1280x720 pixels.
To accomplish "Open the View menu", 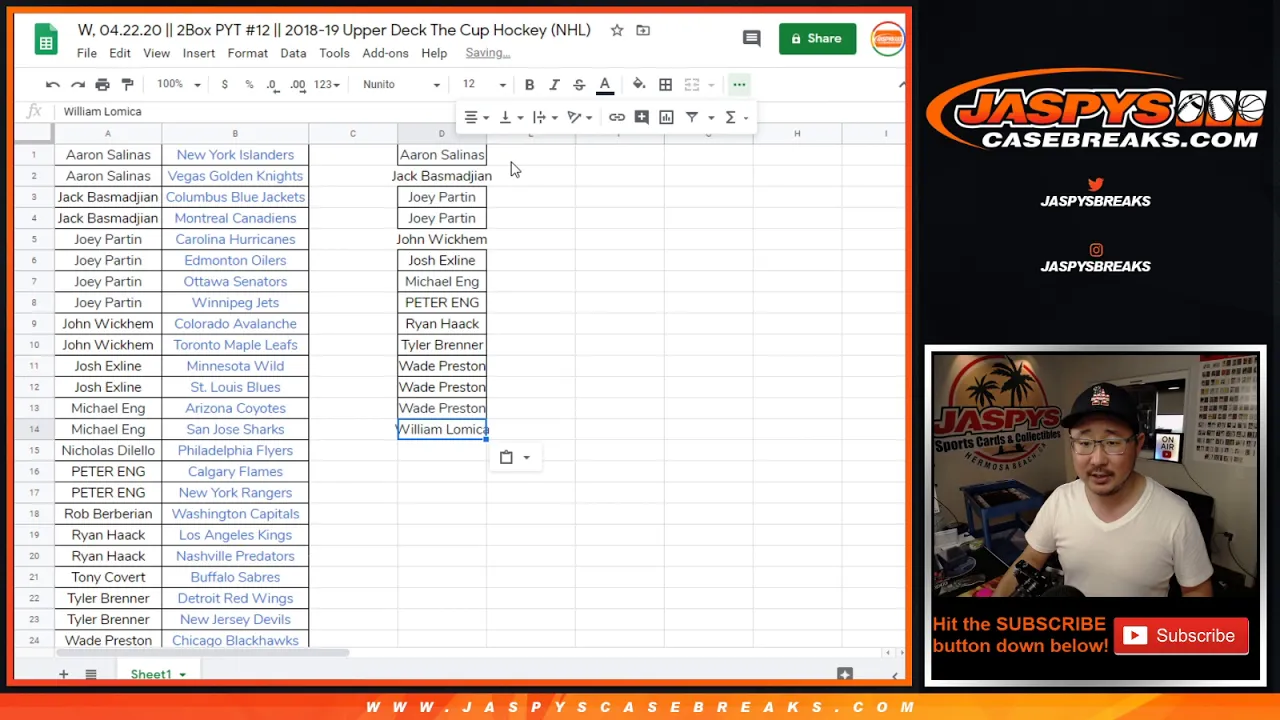I will coord(156,53).
